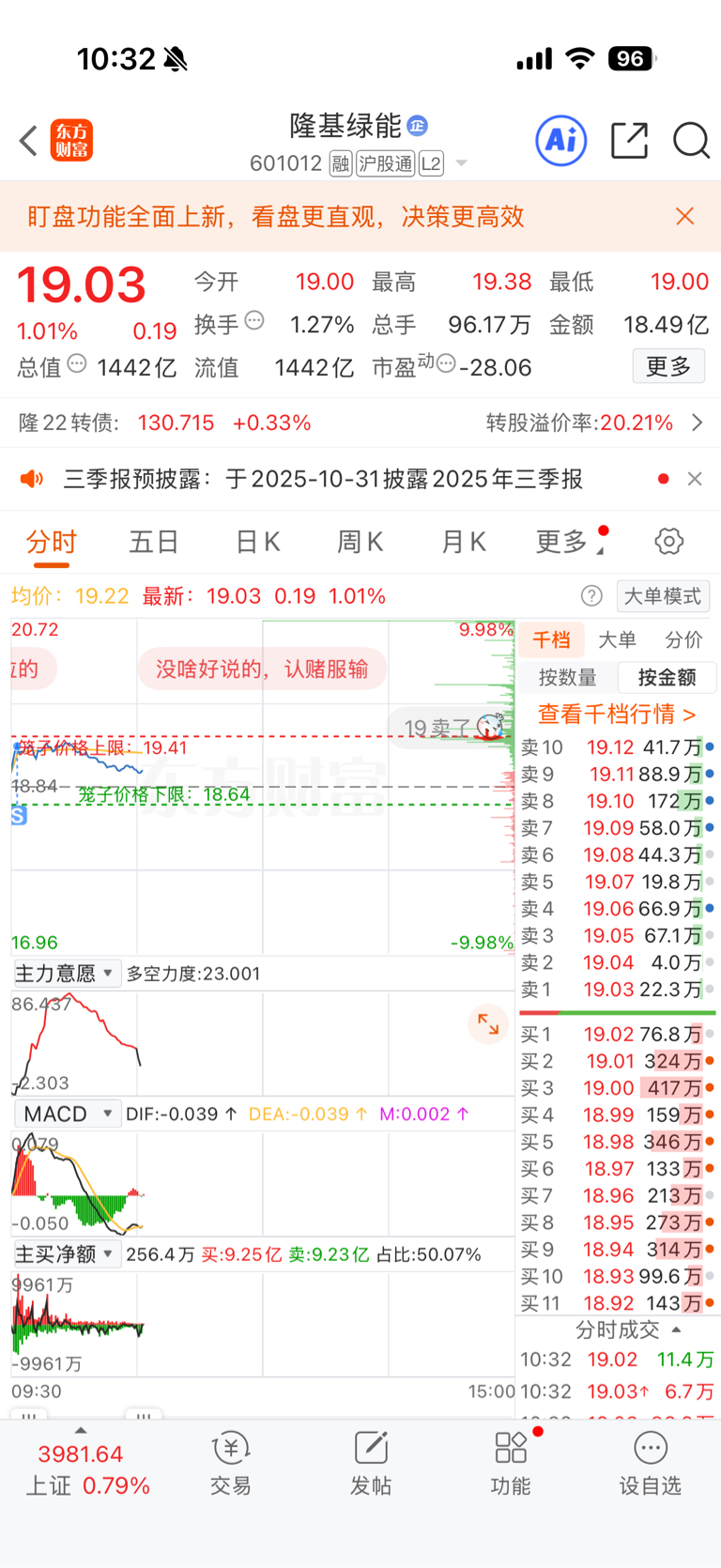Tap the L2 level tag

[x=431, y=164]
